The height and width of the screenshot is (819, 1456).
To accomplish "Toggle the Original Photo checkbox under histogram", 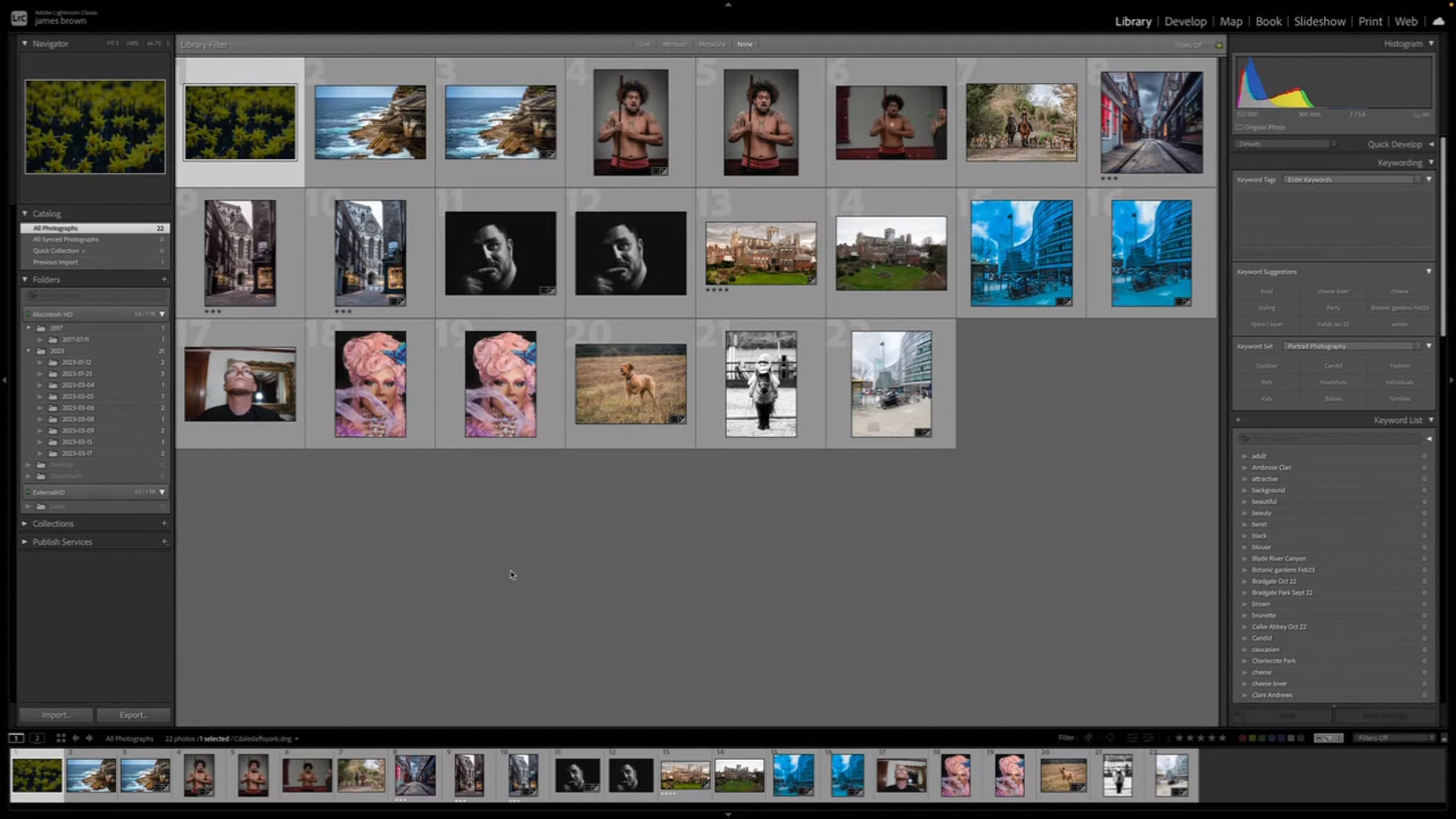I will tap(1239, 127).
